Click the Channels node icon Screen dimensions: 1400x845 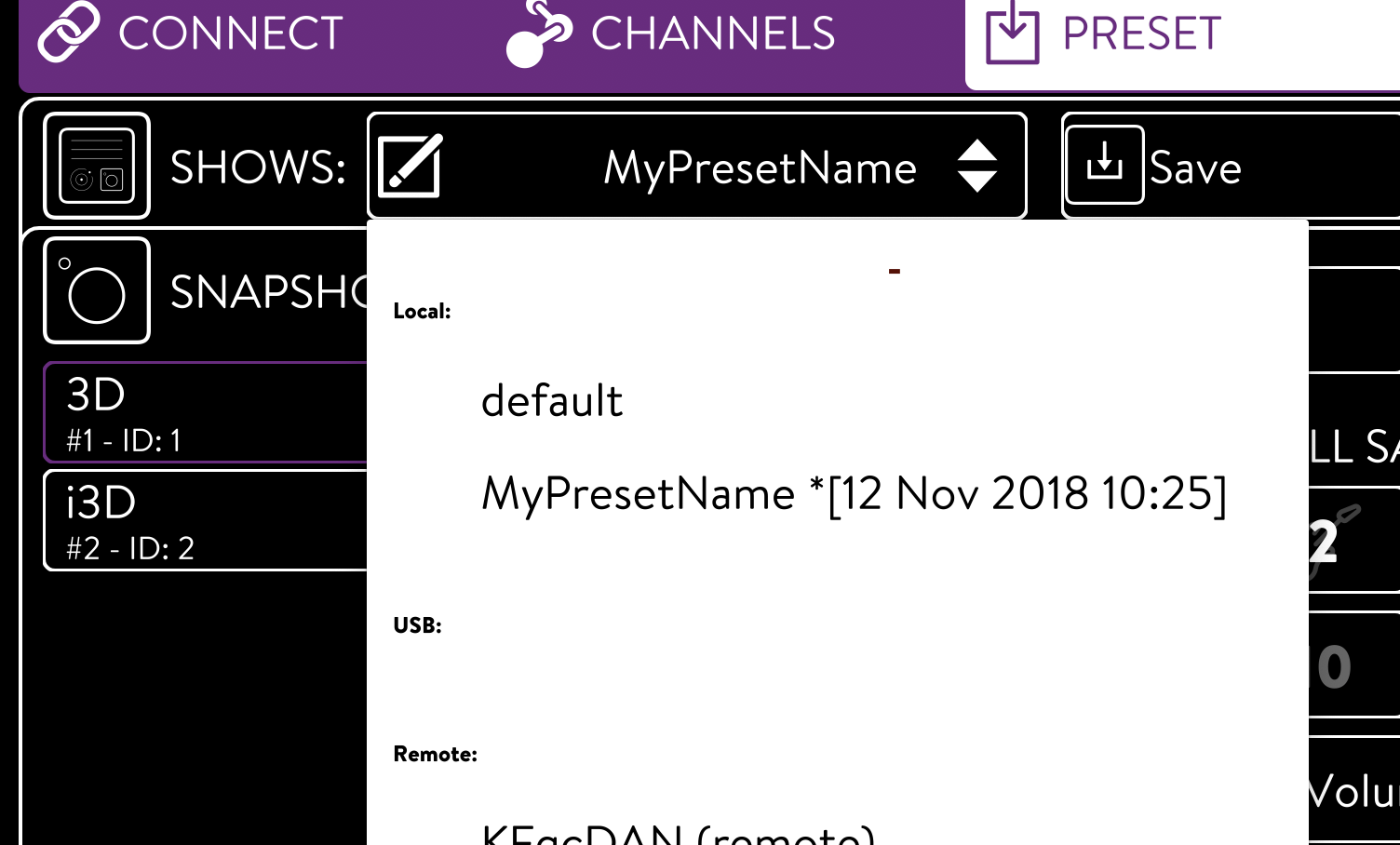[x=539, y=34]
